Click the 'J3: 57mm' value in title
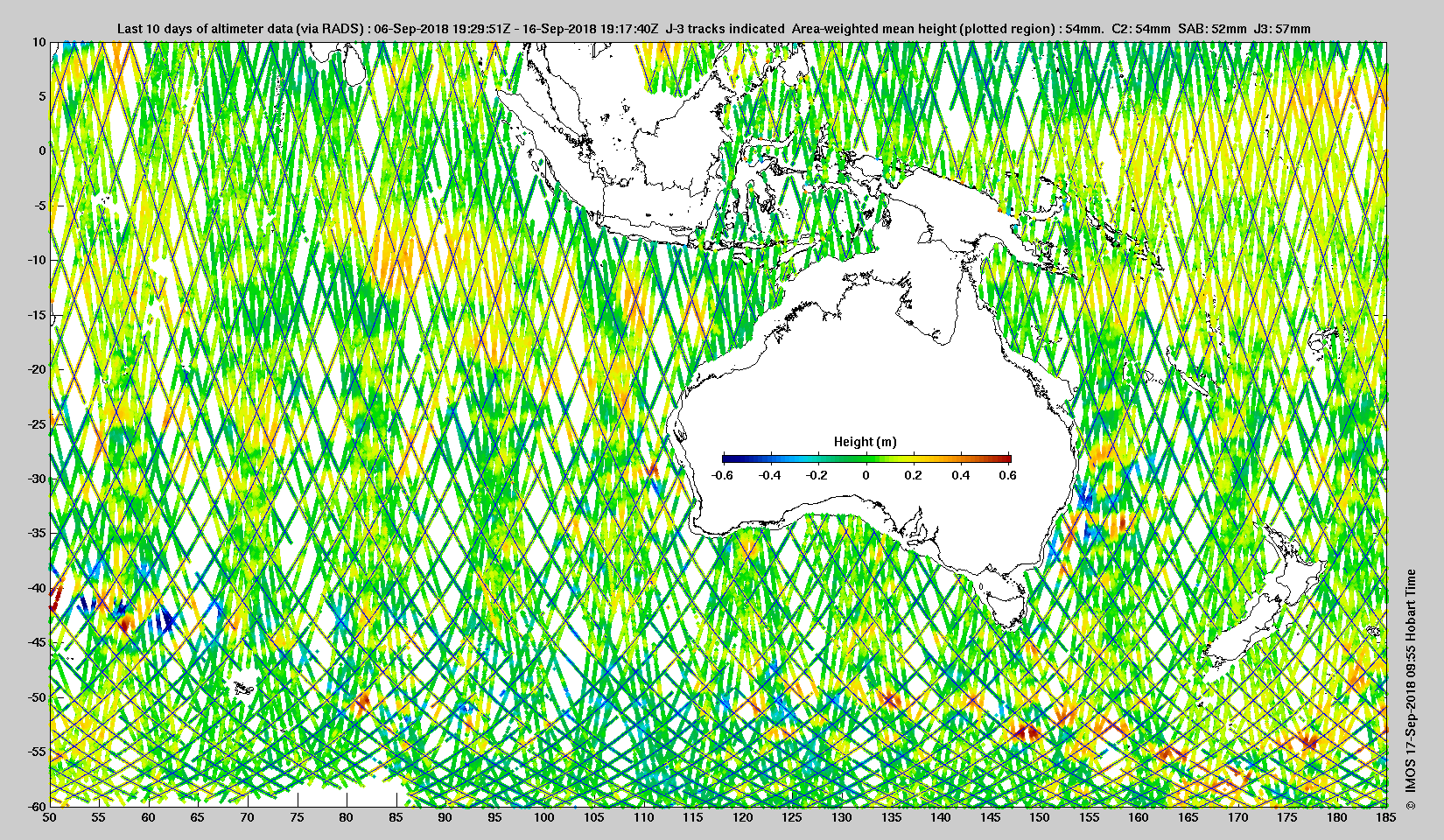The height and width of the screenshot is (840, 1444). point(1283,29)
